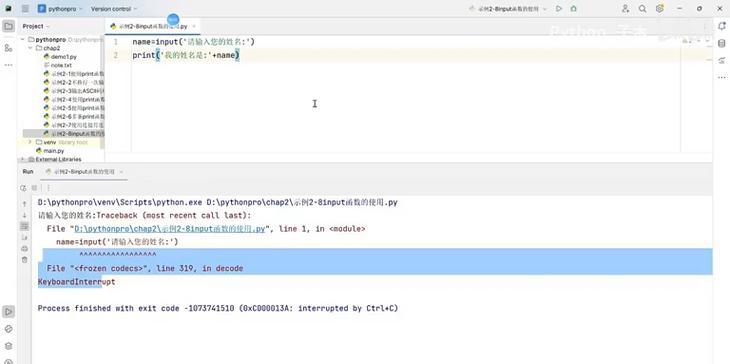Start debugging with the green bug icon
Image resolution: width=730 pixels, height=364 pixels.
(574, 8)
